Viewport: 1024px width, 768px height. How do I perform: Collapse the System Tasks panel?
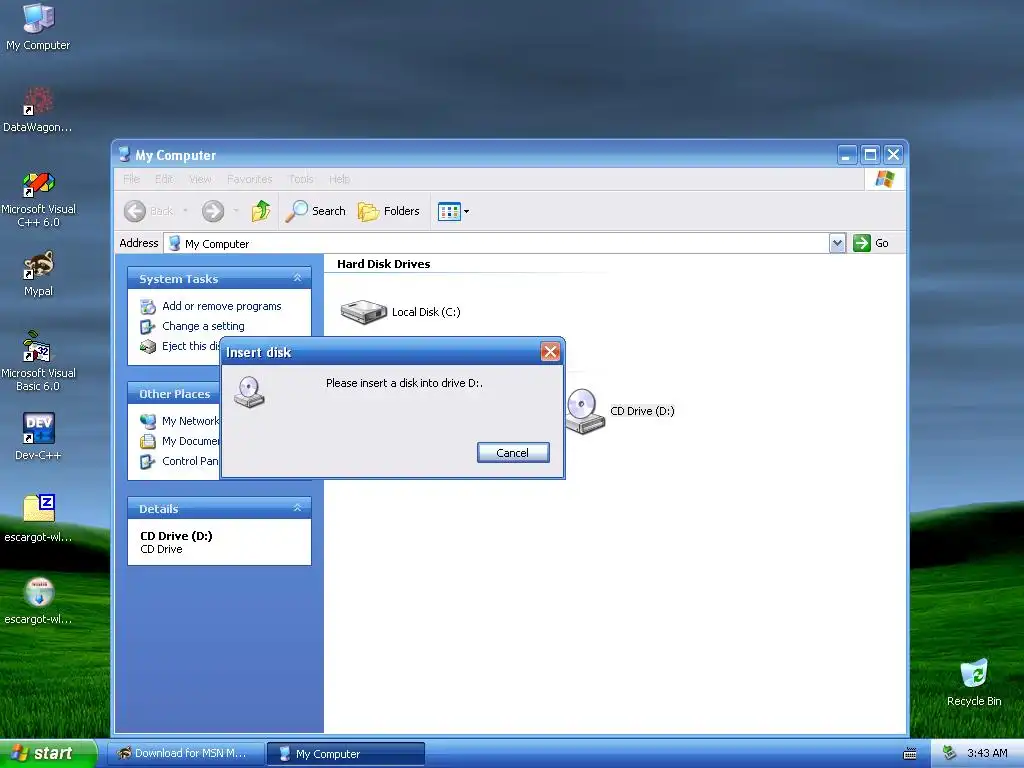(x=297, y=278)
